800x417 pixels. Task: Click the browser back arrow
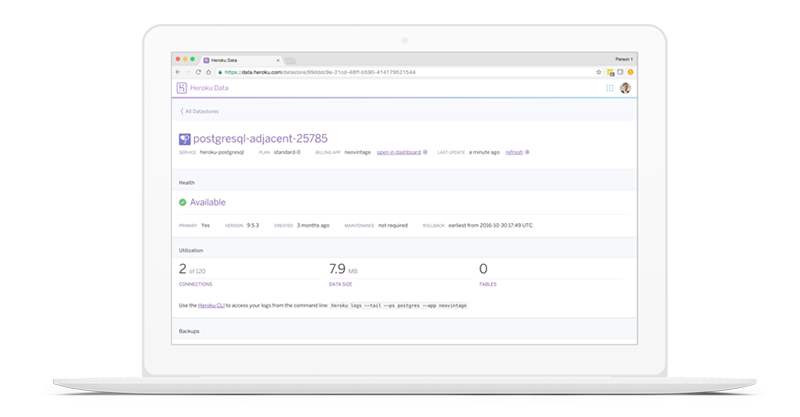178,72
